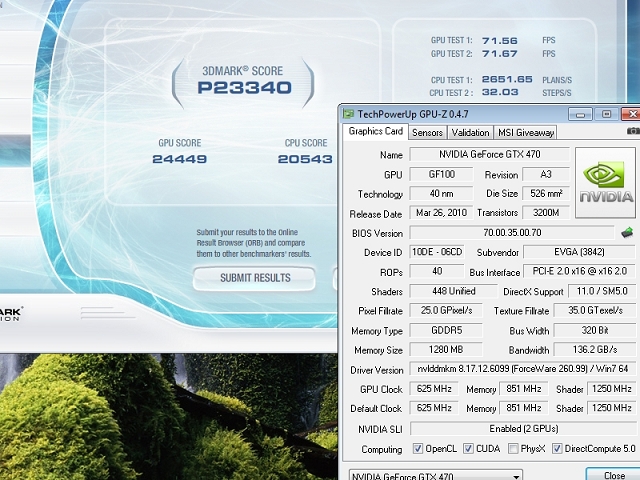This screenshot has height=480, width=640.
Task: Click the GPU Score 24449 in 3DMark
Action: tap(180, 159)
